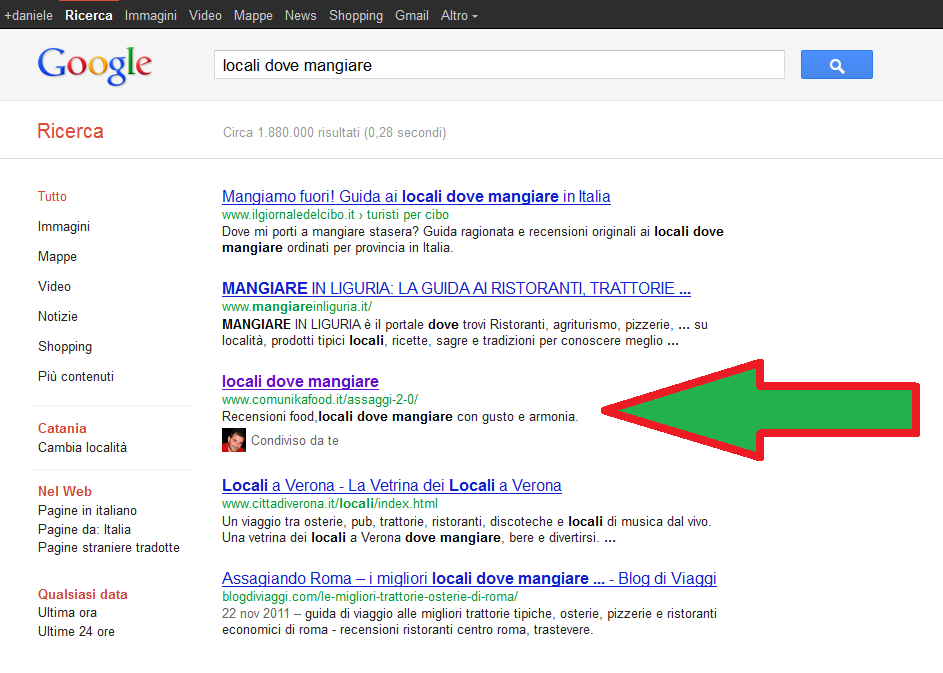This screenshot has width=943, height=673.
Task: Select Ricerca in the top navigation bar
Action: 89,16
